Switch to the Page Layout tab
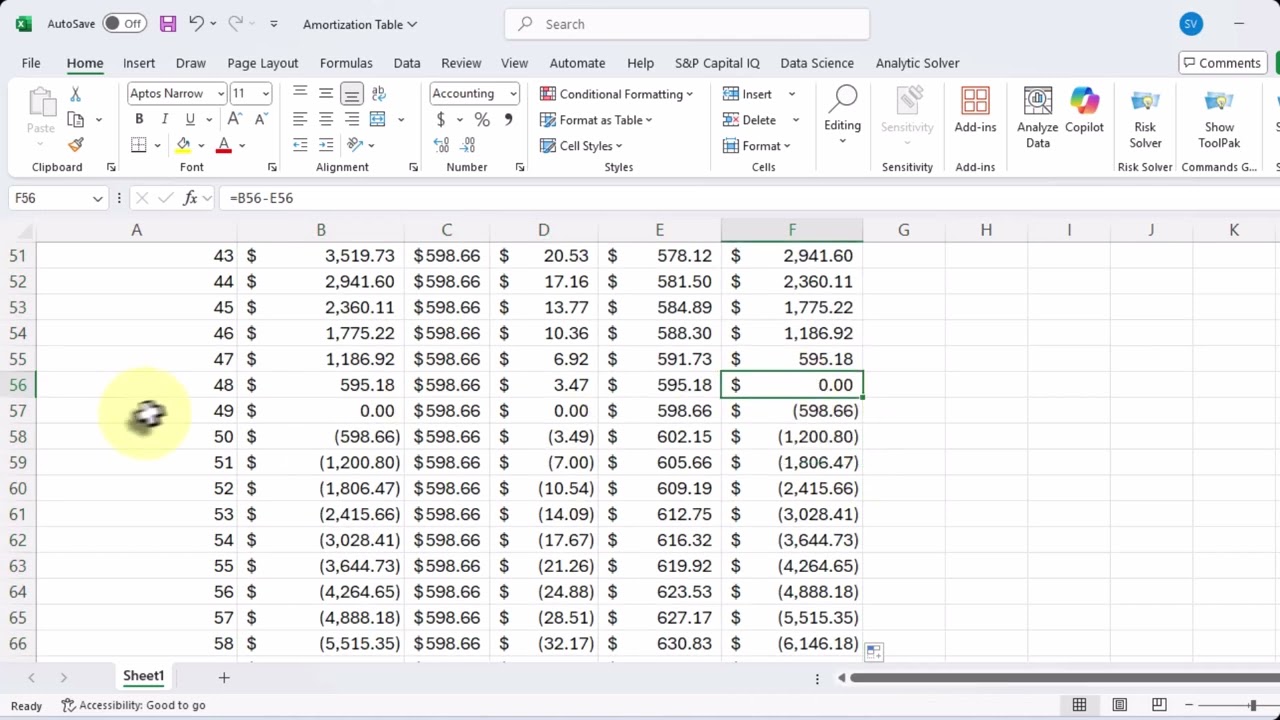Viewport: 1280px width, 720px height. [x=263, y=63]
